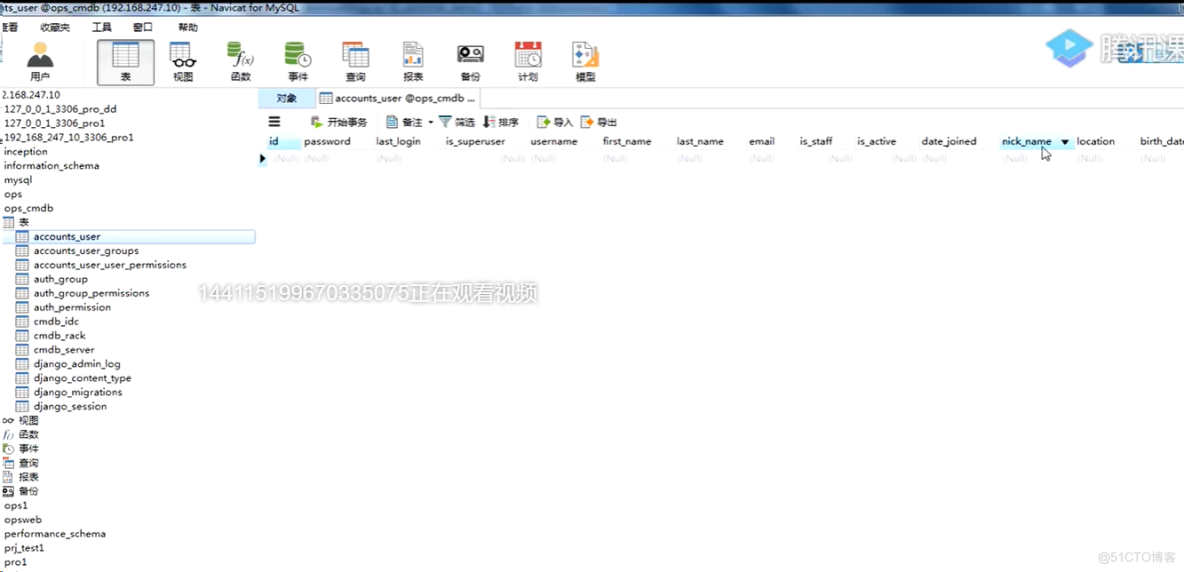This screenshot has height=572, width=1184.
Task: Select the auth_group_permissions table
Action: click(x=91, y=293)
